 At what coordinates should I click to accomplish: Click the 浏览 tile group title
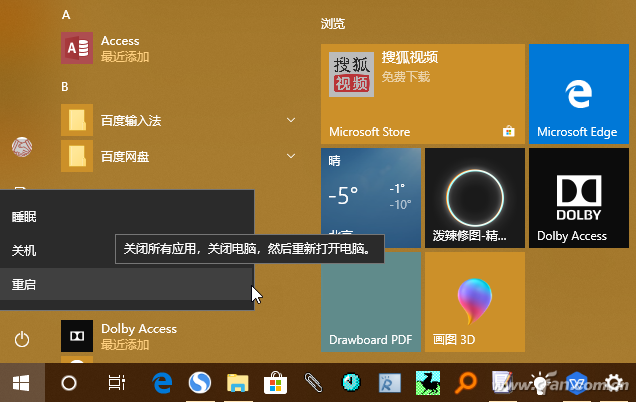click(x=333, y=24)
